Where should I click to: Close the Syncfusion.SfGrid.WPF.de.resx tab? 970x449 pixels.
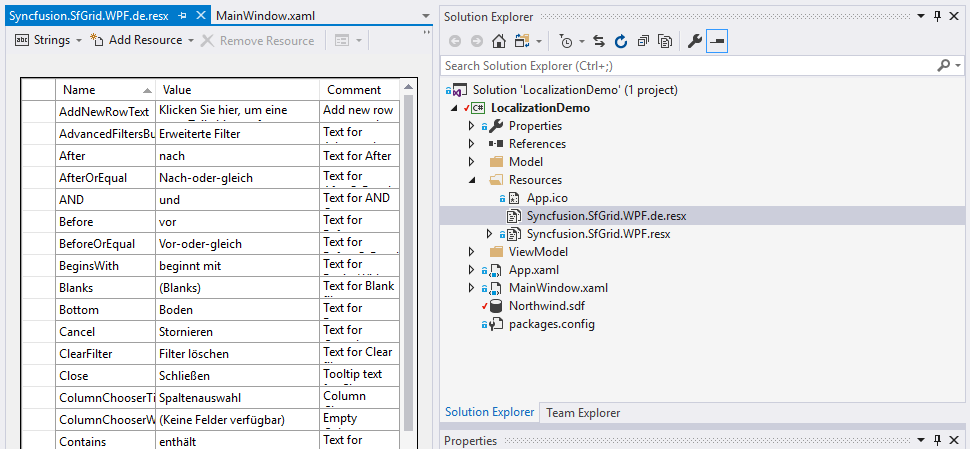(200, 16)
